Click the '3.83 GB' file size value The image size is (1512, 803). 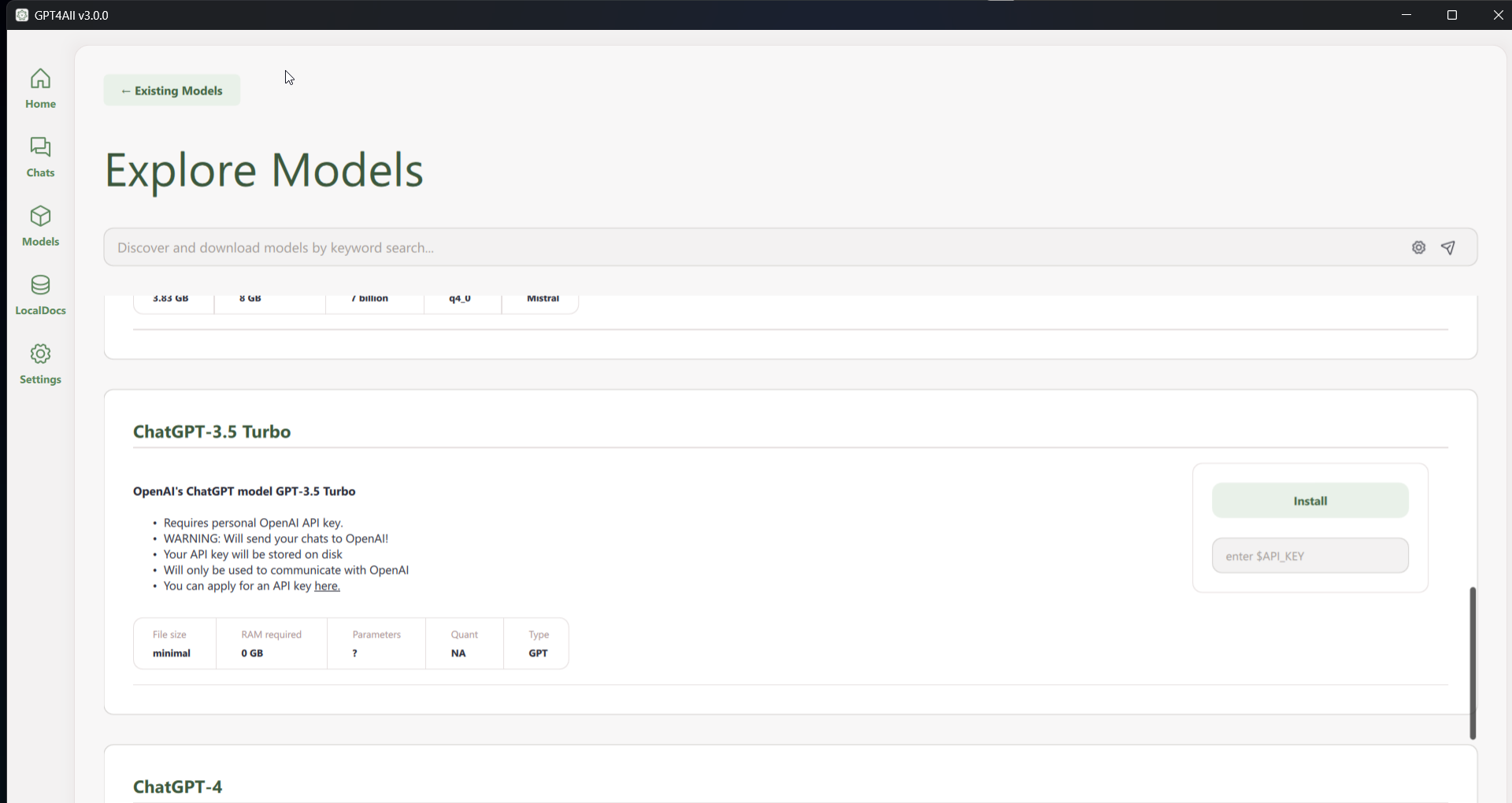(x=170, y=298)
